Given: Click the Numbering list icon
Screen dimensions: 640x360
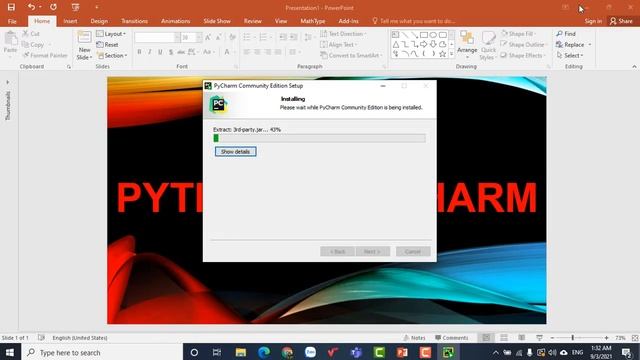Looking at the screenshot, I should click(x=263, y=38).
